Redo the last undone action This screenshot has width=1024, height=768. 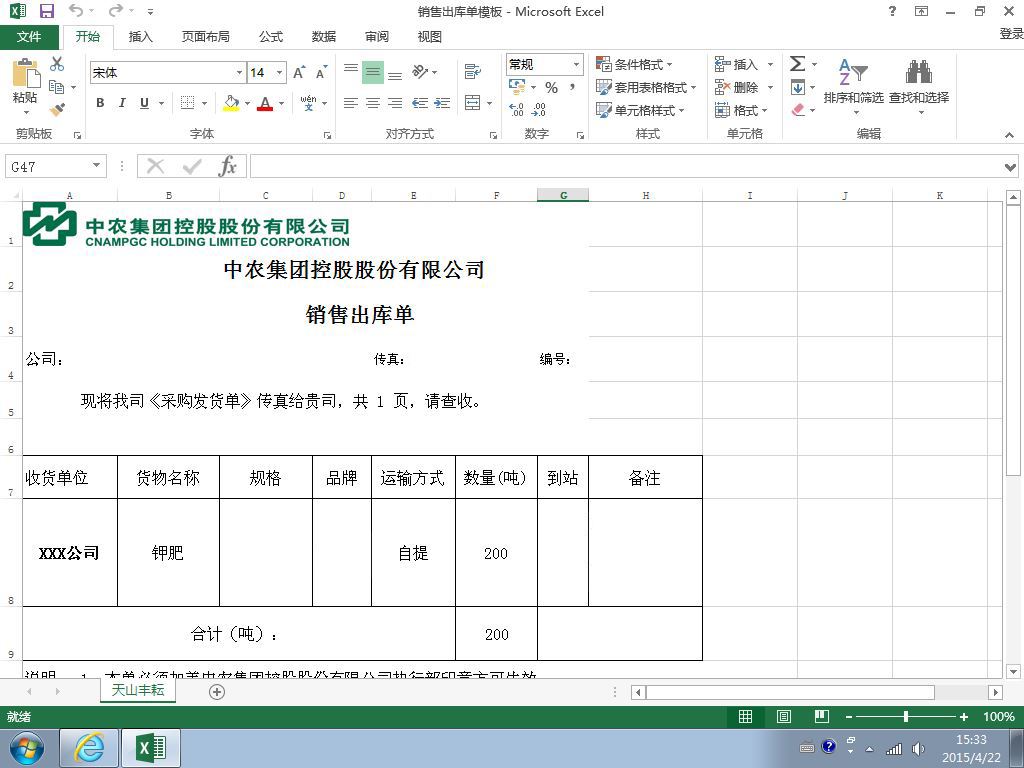click(x=116, y=11)
